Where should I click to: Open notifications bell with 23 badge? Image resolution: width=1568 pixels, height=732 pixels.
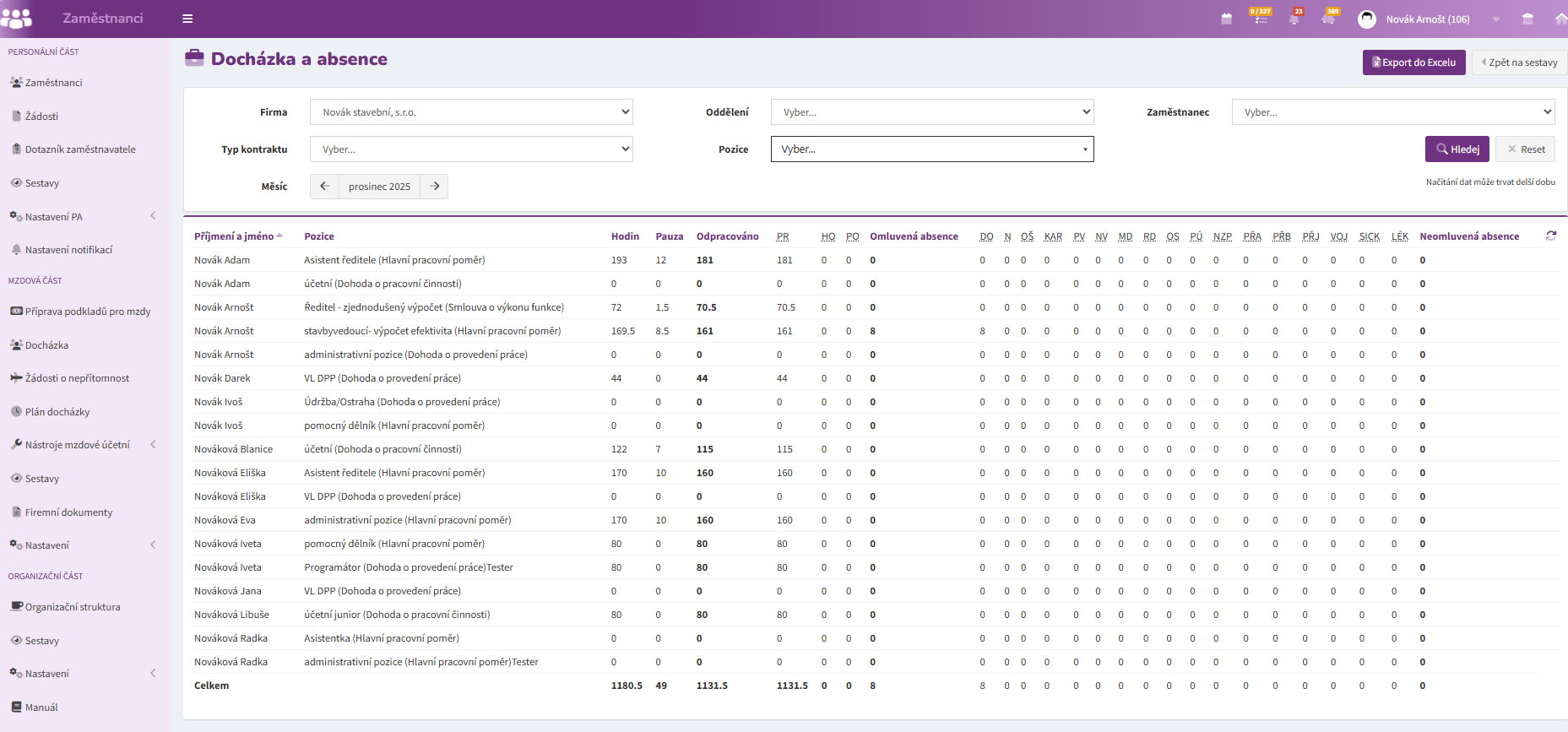pyautogui.click(x=1294, y=18)
